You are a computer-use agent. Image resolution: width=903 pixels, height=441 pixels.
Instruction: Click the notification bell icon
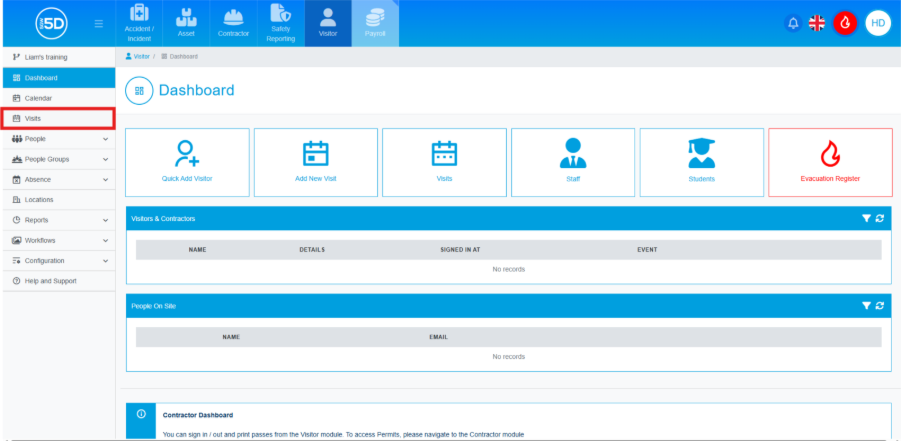click(x=793, y=23)
